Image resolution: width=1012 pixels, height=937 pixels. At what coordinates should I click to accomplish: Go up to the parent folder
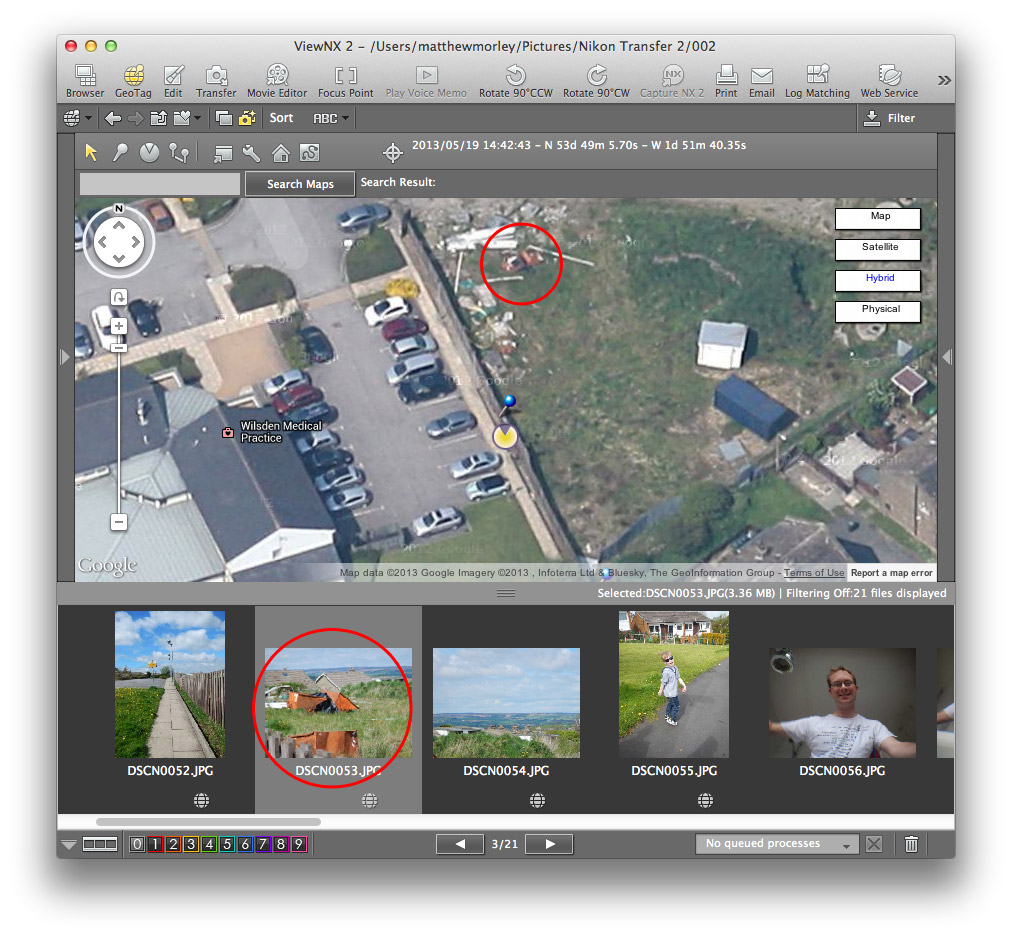(159, 118)
